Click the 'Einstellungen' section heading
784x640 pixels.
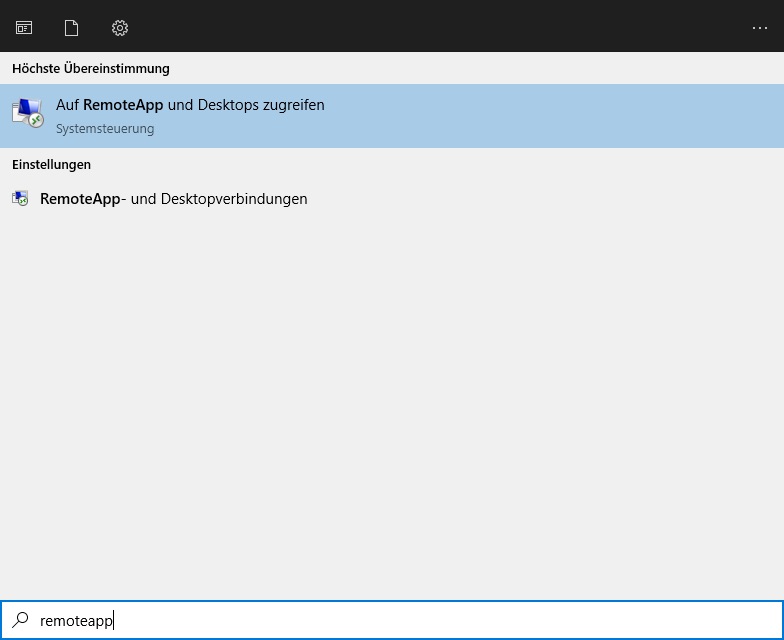pyautogui.click(x=52, y=164)
